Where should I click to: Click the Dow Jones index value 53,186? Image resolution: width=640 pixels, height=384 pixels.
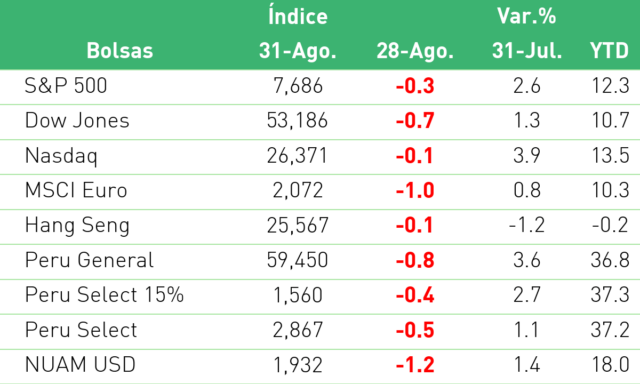click(297, 121)
